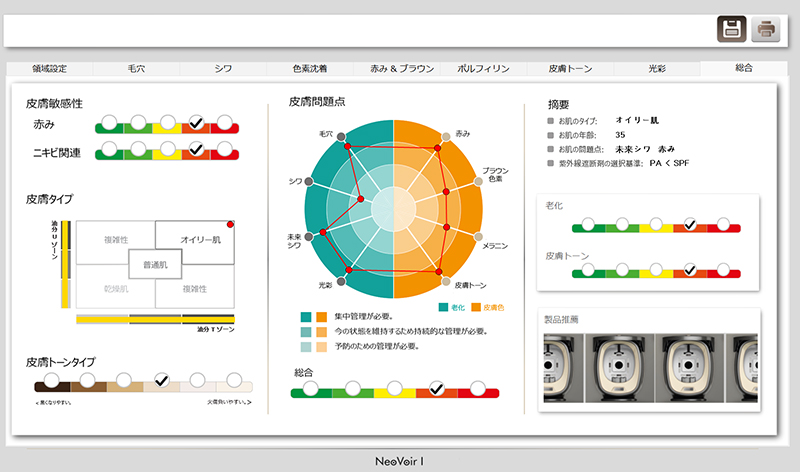Click the オイリー肌 quadrant box
The width and height of the screenshot is (800, 472).
(x=200, y=239)
